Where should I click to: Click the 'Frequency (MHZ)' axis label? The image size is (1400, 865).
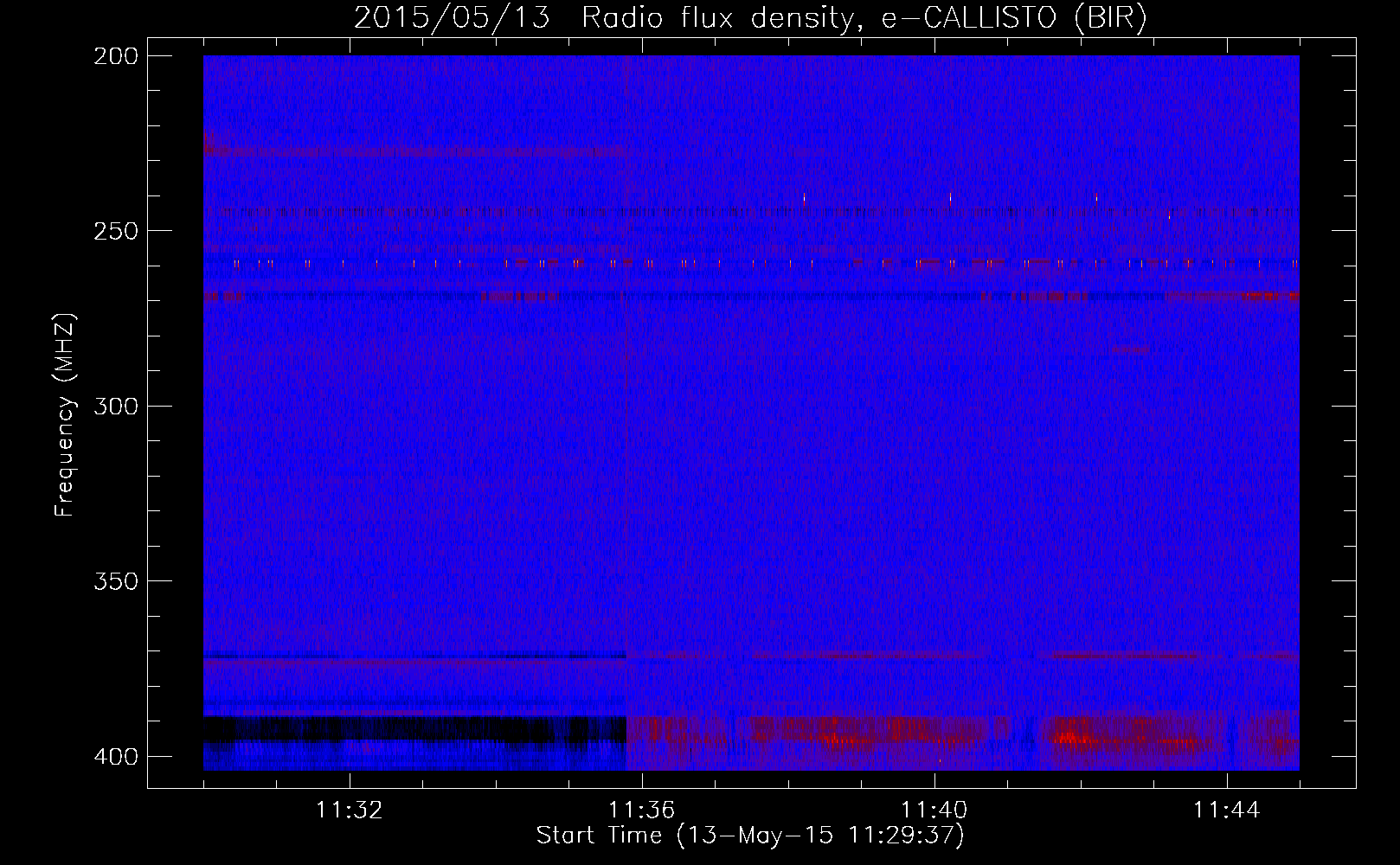click(x=65, y=414)
